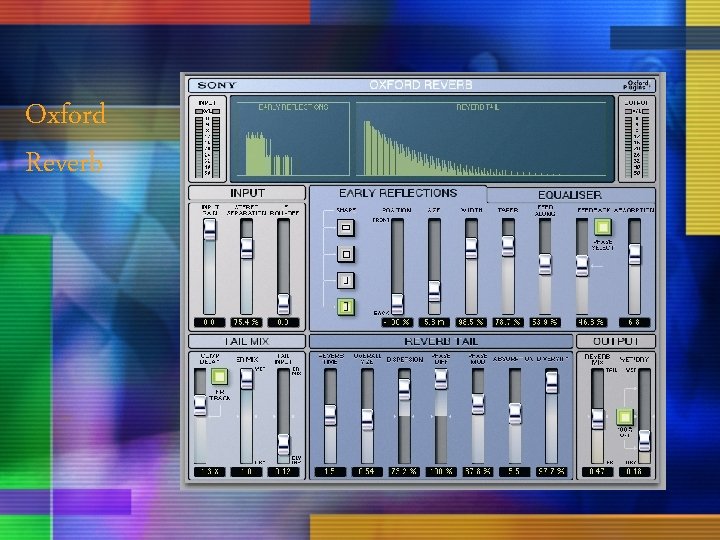The height and width of the screenshot is (540, 720).
Task: Click the Dispersion 75.2 % value box
Action: point(404,472)
